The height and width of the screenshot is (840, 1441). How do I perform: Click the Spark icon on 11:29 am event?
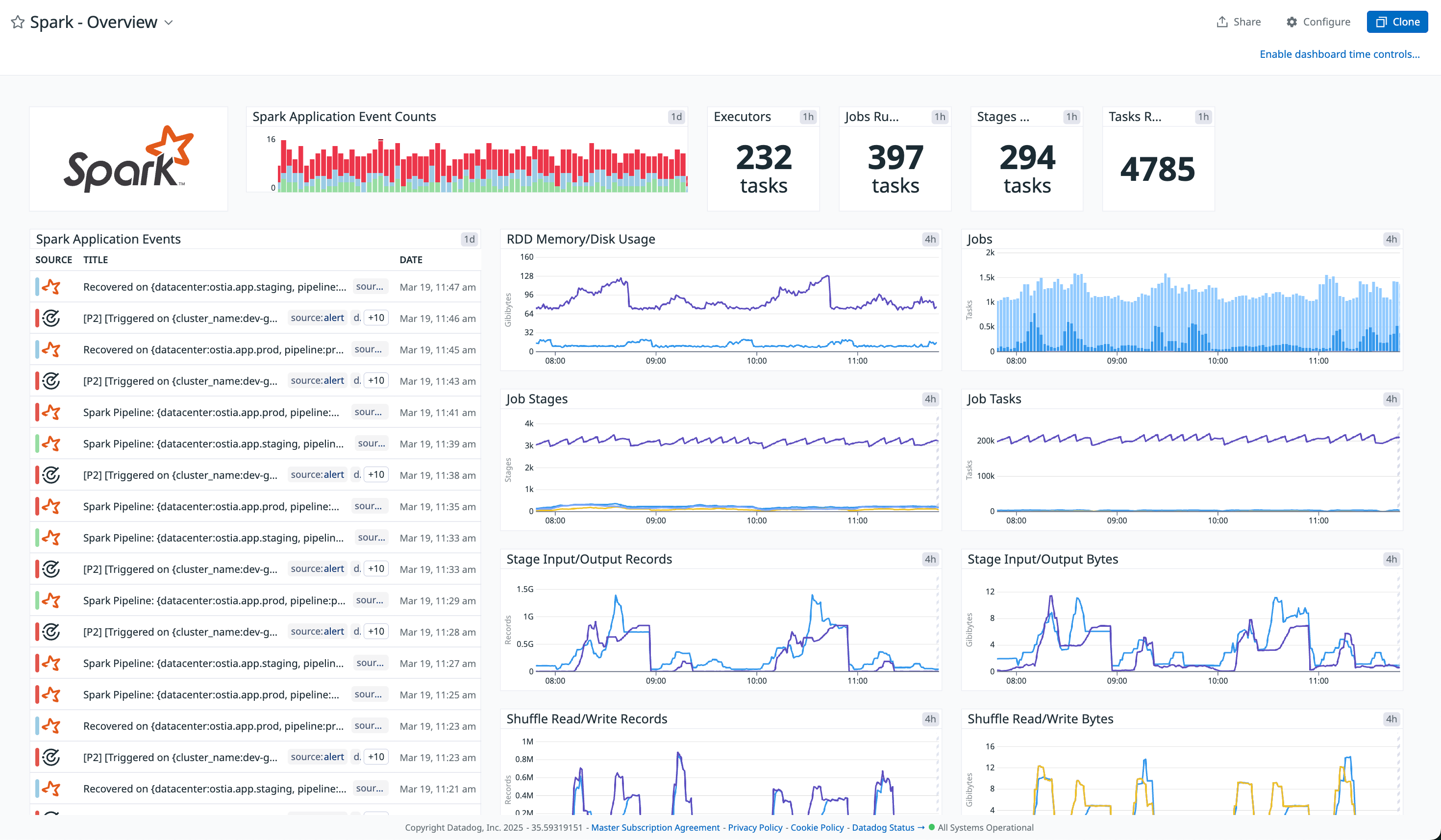tap(51, 600)
